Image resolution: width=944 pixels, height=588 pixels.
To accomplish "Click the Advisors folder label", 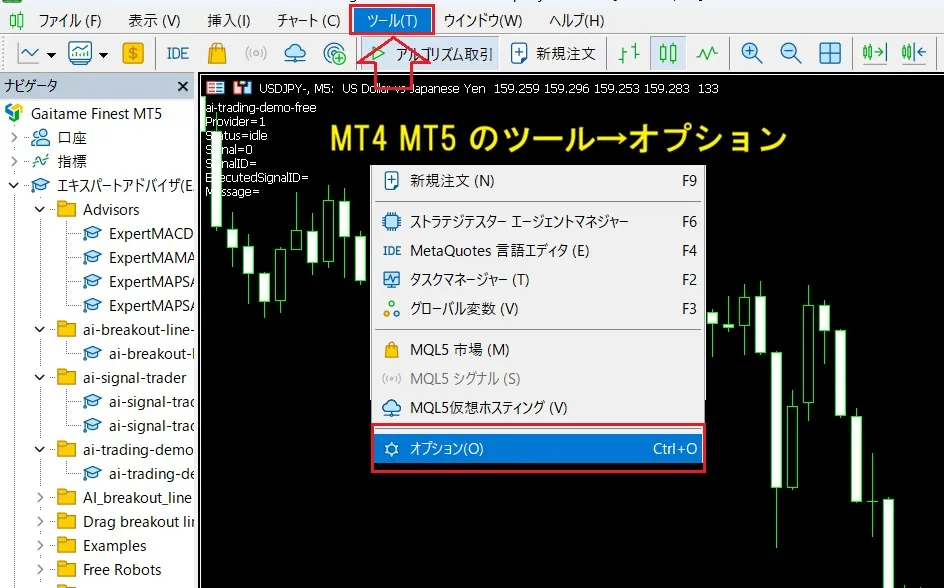I will pos(111,209).
